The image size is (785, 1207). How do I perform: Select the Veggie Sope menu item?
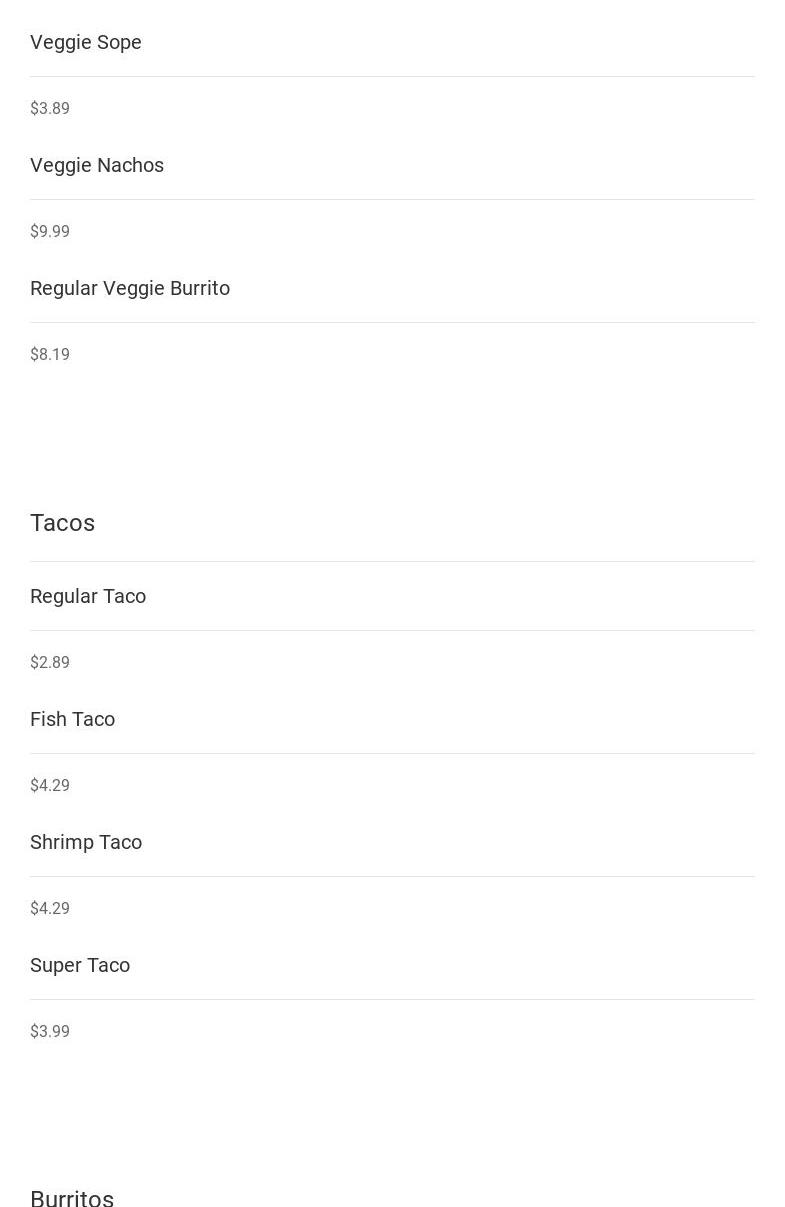click(86, 42)
